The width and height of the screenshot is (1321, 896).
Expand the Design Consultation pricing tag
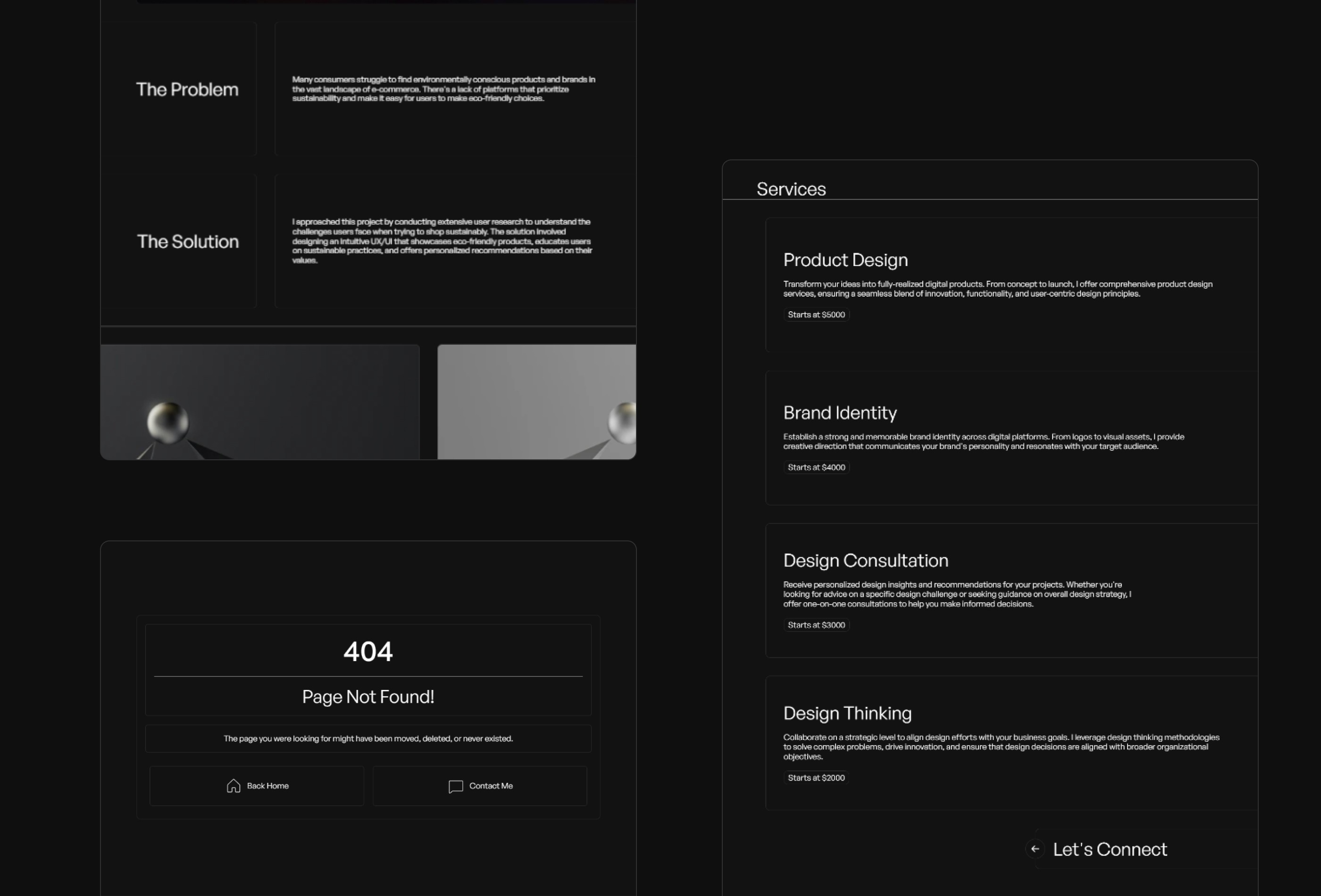pos(817,625)
